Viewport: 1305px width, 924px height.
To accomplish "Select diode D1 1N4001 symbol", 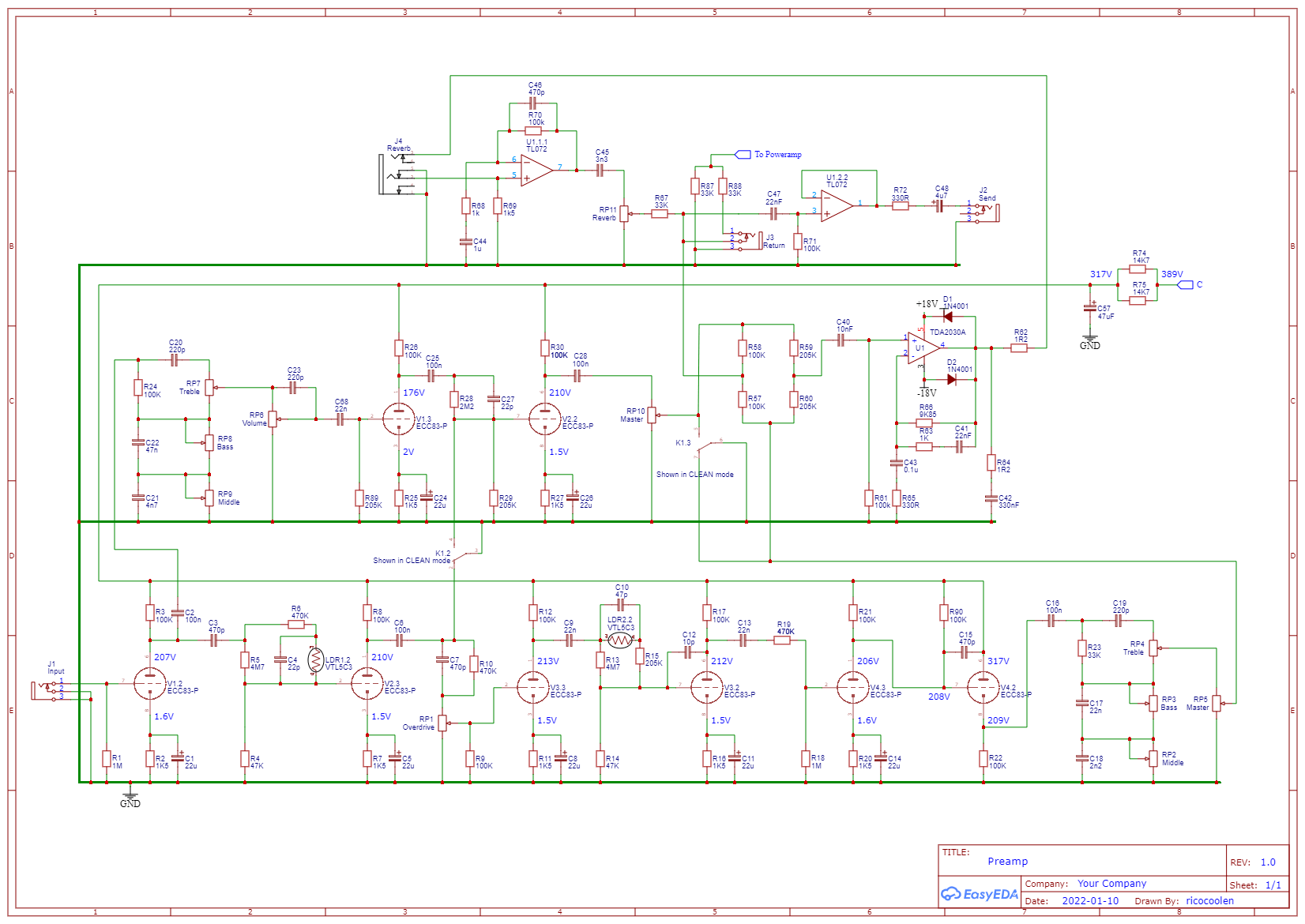I will 948,317.
